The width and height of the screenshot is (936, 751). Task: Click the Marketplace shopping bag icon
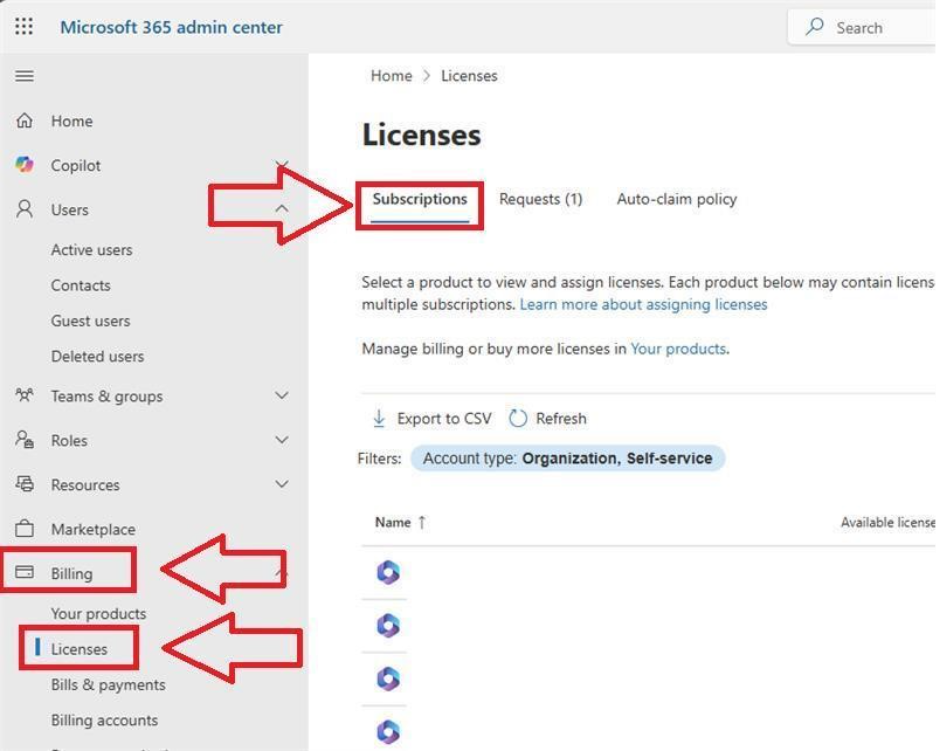tap(24, 529)
